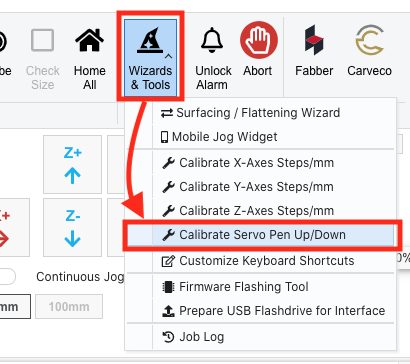410x364 pixels.
Task: Click the Unlock Alarm bell icon
Action: [x=212, y=41]
